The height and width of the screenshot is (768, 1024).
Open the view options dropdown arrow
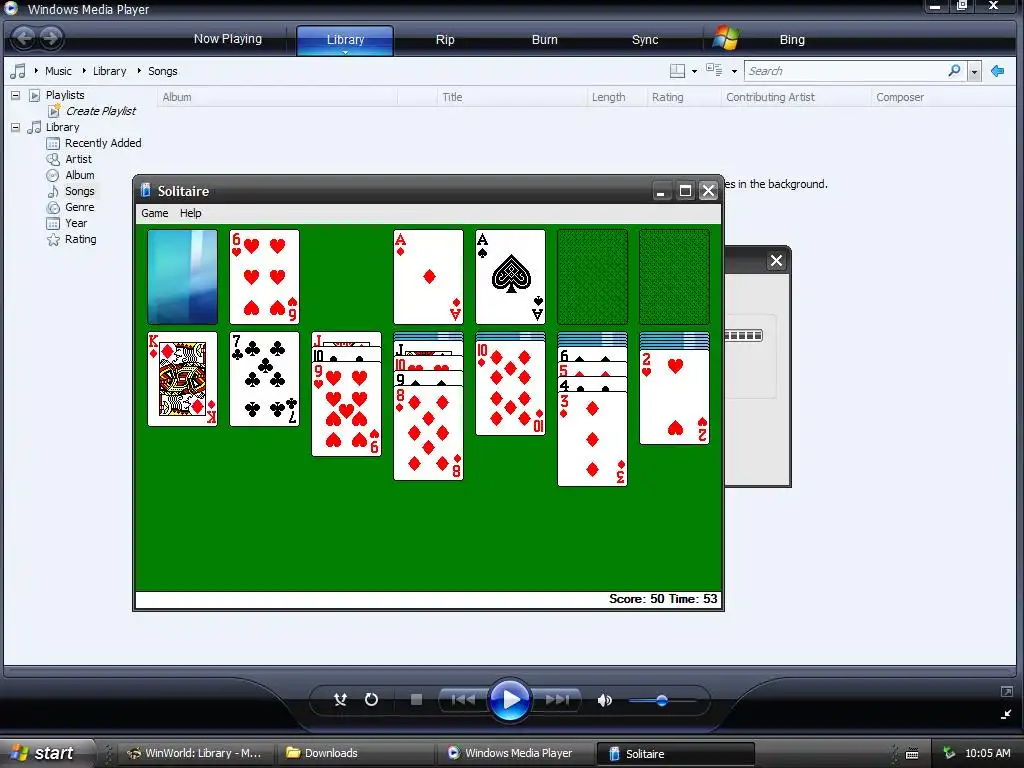[x=734, y=71]
